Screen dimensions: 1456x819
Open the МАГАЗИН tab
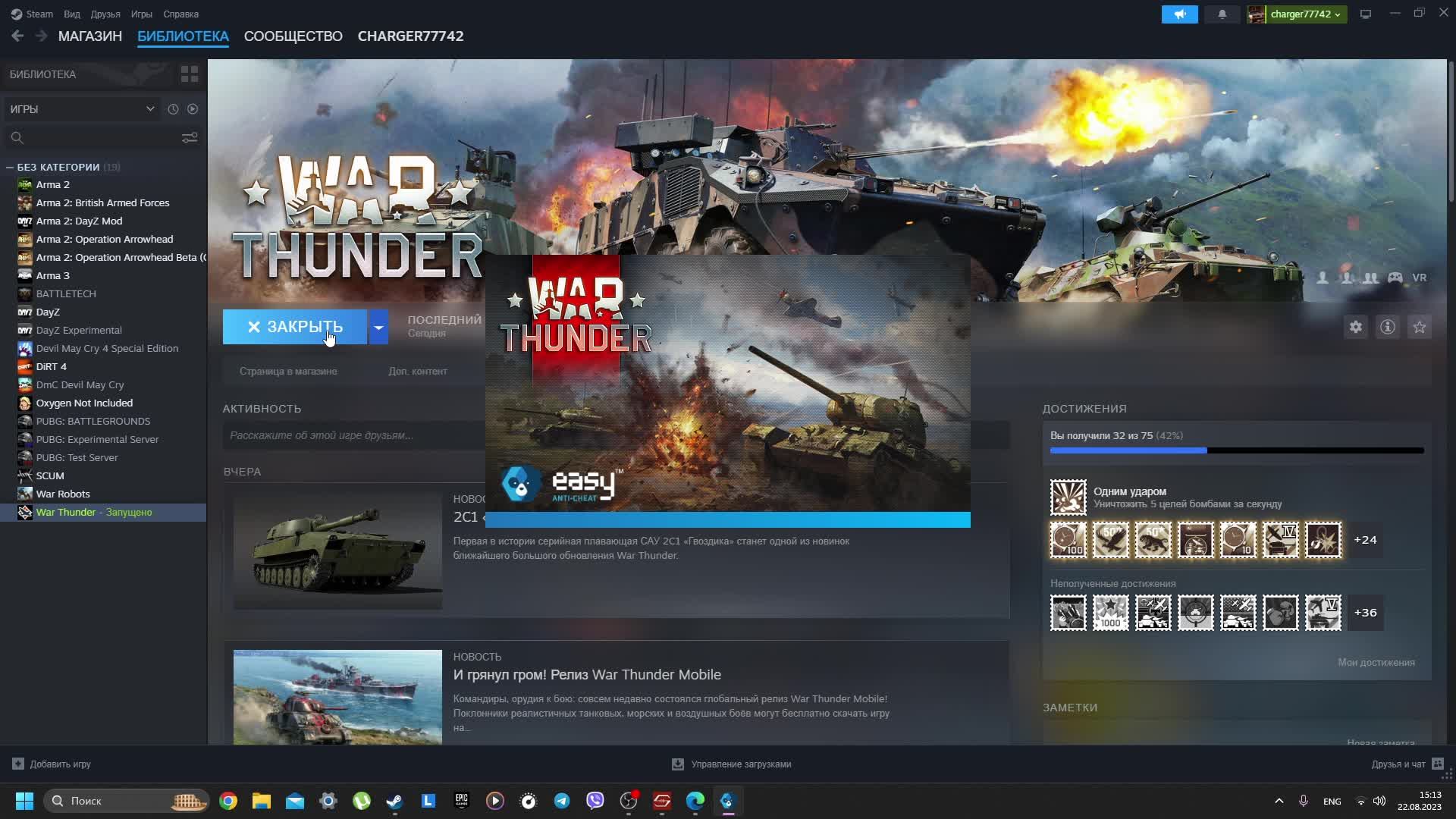pos(89,36)
